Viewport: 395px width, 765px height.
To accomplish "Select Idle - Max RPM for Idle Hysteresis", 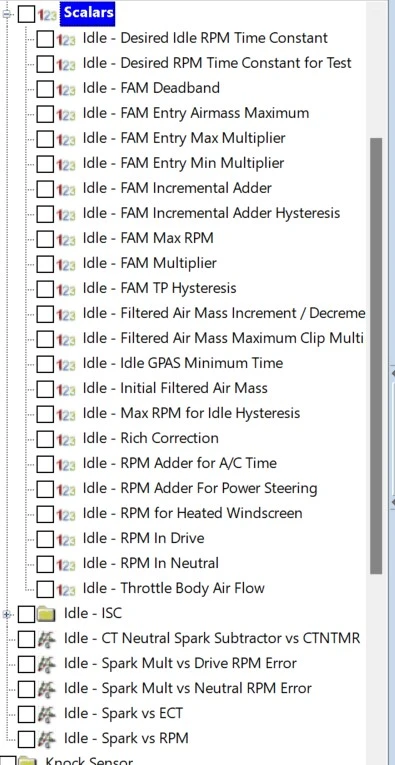I will tap(191, 413).
